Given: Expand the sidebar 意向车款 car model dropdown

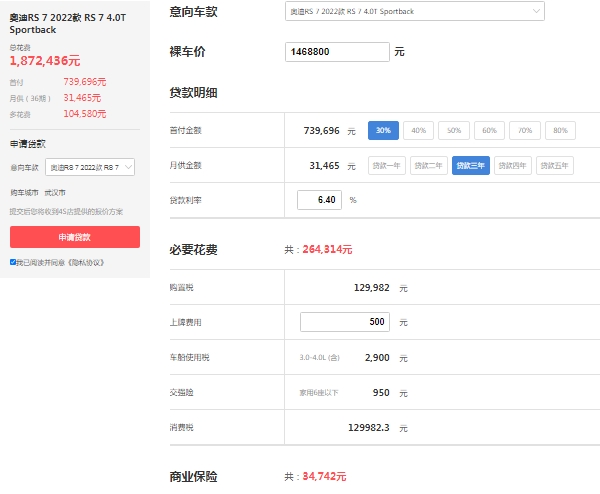Looking at the screenshot, I should (91, 168).
